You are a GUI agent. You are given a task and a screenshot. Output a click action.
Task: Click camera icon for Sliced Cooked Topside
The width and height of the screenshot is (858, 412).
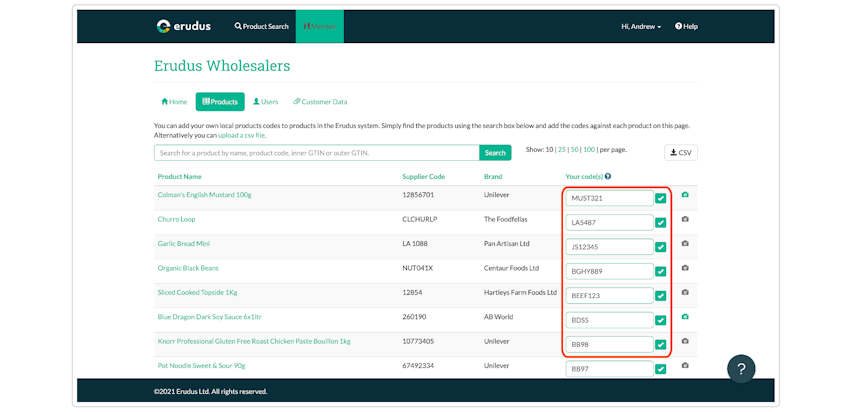tap(685, 292)
